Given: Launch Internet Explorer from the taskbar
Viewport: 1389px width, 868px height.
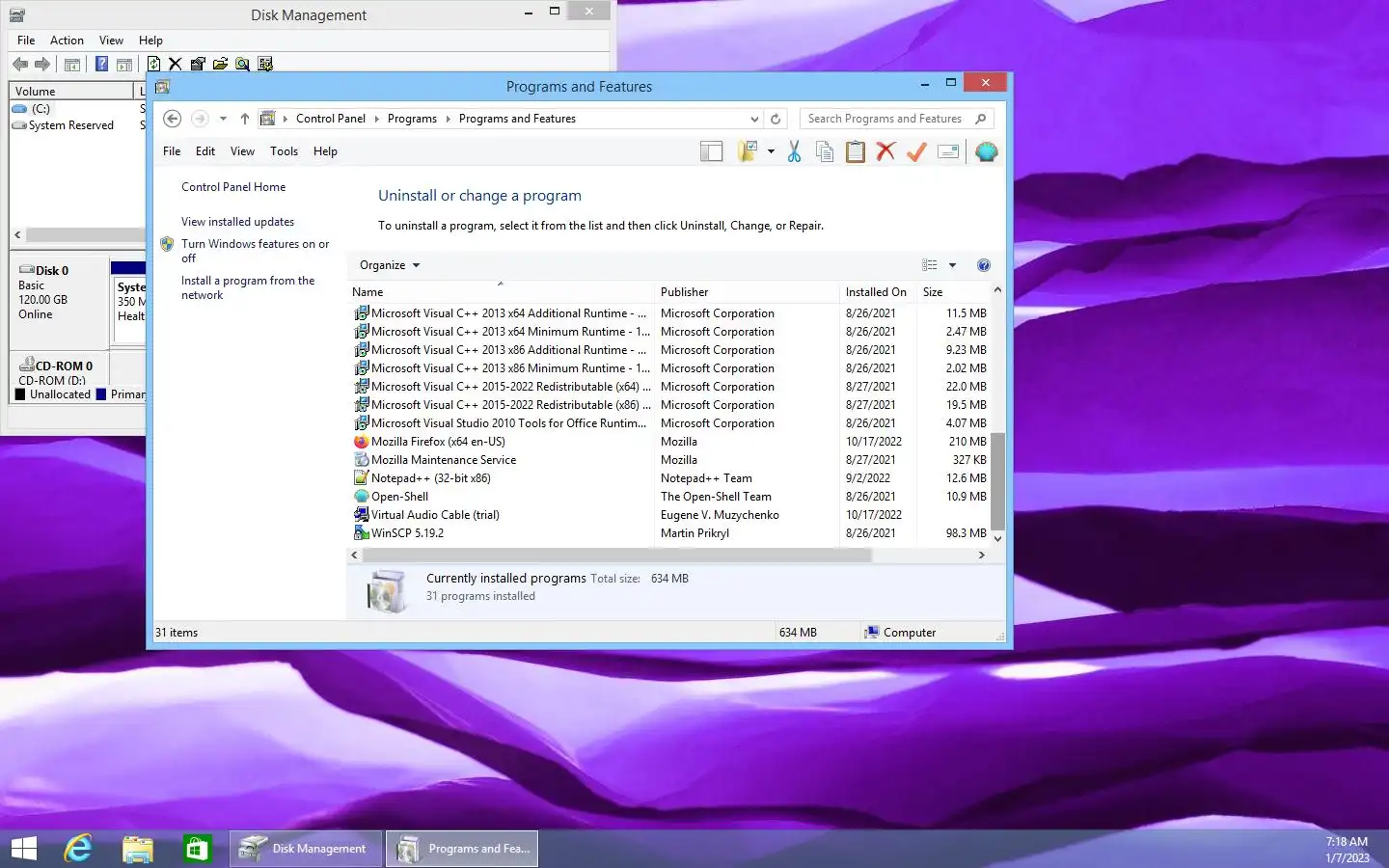Looking at the screenshot, I should coord(78,849).
